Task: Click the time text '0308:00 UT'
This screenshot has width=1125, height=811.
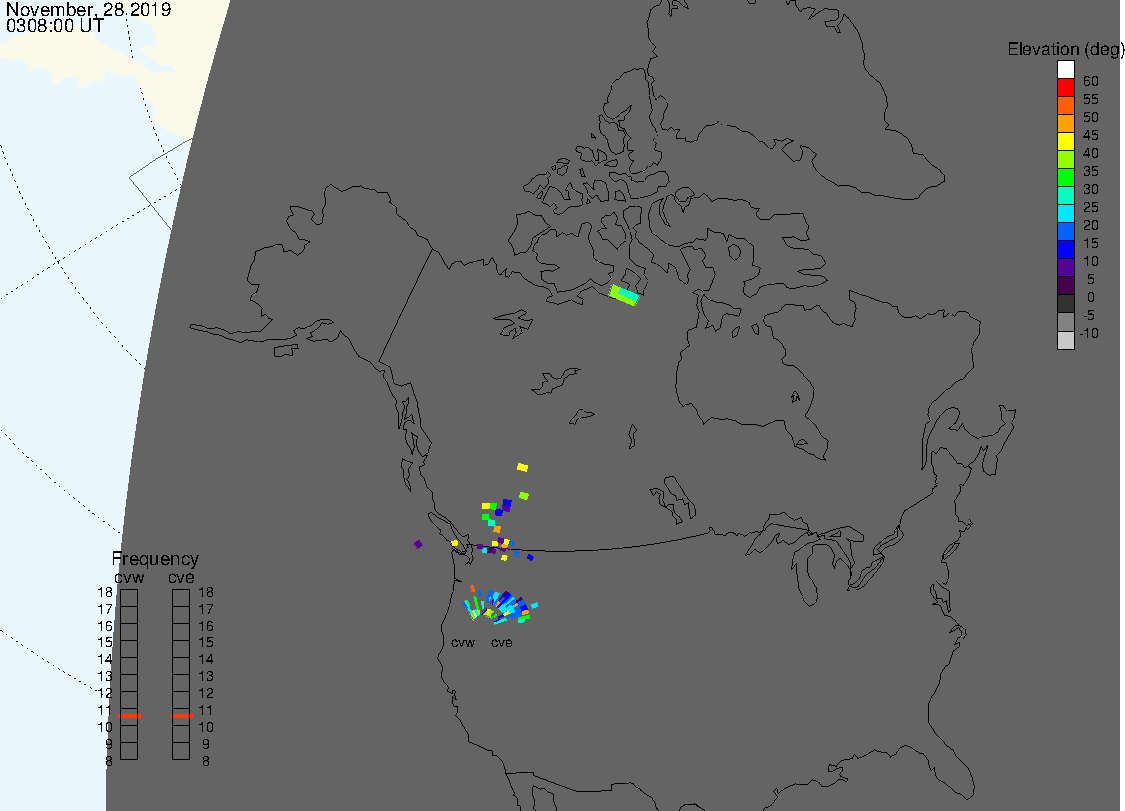Action: click(55, 26)
